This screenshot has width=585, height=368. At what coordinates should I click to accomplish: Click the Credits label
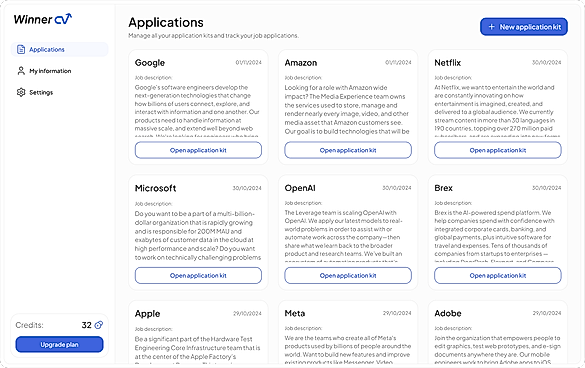pyautogui.click(x=29, y=325)
